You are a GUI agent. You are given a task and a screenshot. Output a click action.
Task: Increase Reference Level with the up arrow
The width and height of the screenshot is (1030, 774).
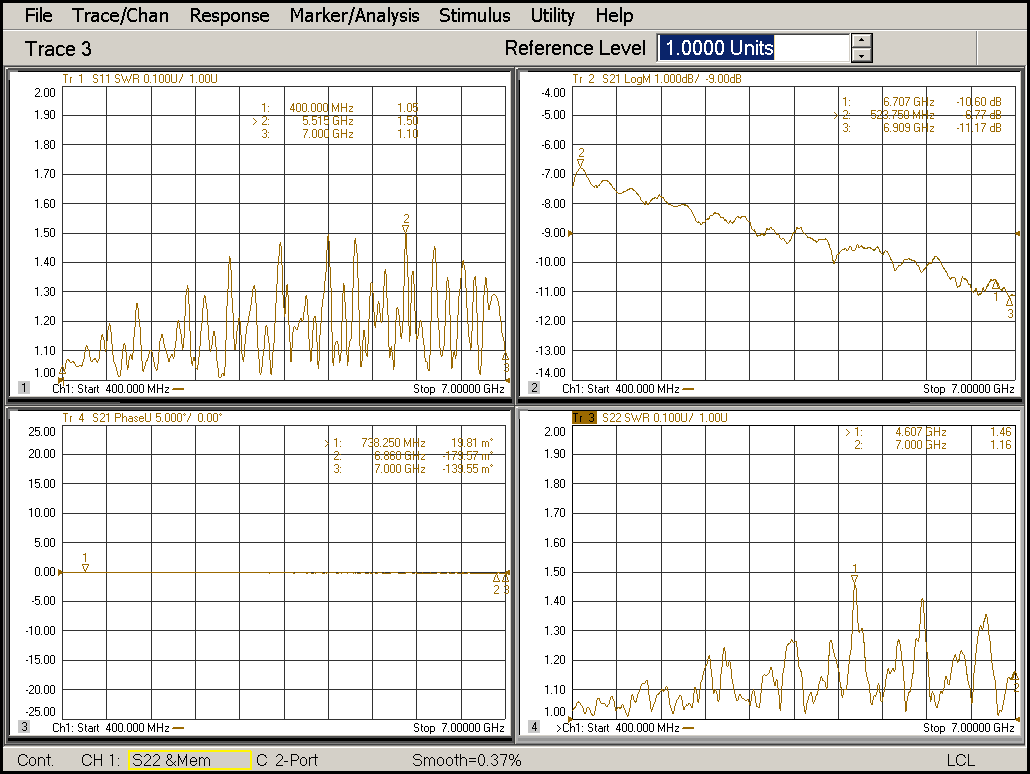pyautogui.click(x=862, y=41)
